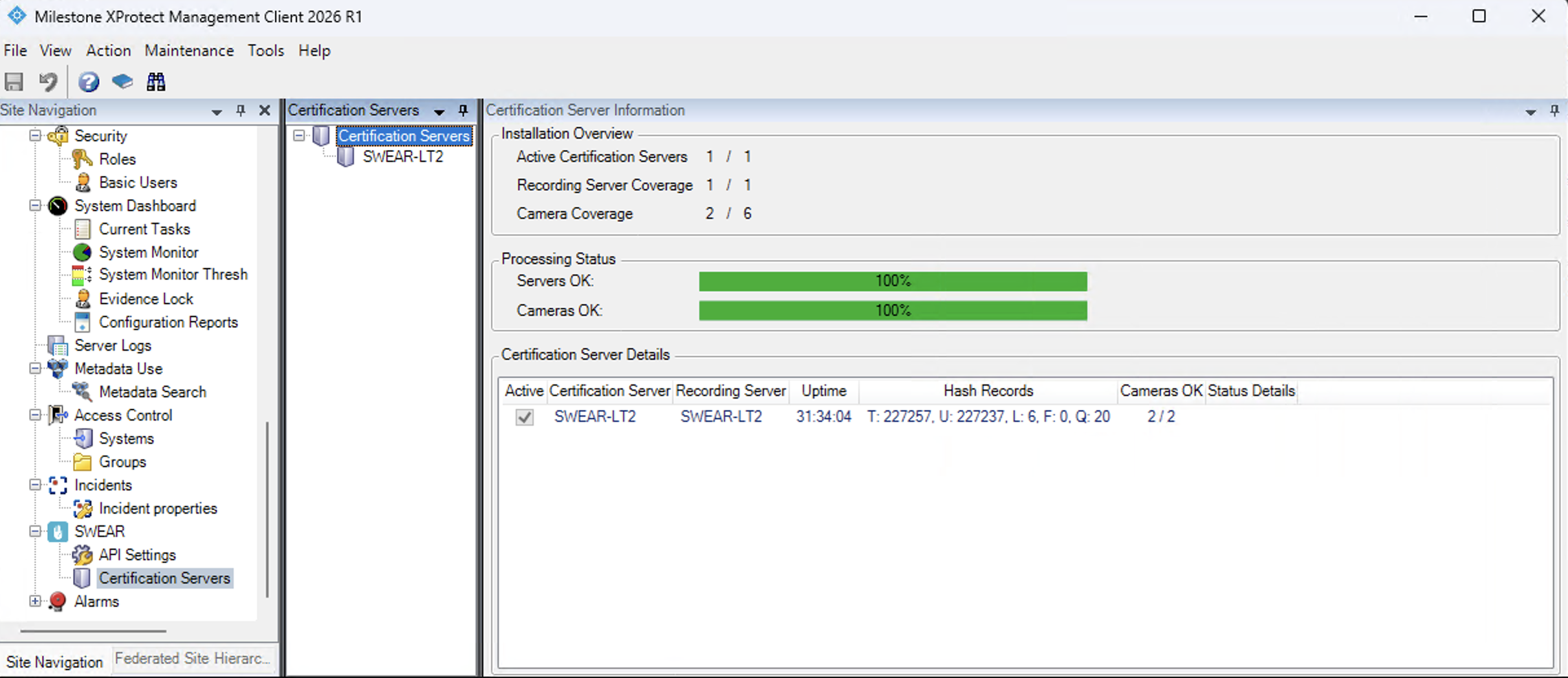The height and width of the screenshot is (678, 1568).
Task: Click the SWEAR node icon
Action: click(x=58, y=532)
